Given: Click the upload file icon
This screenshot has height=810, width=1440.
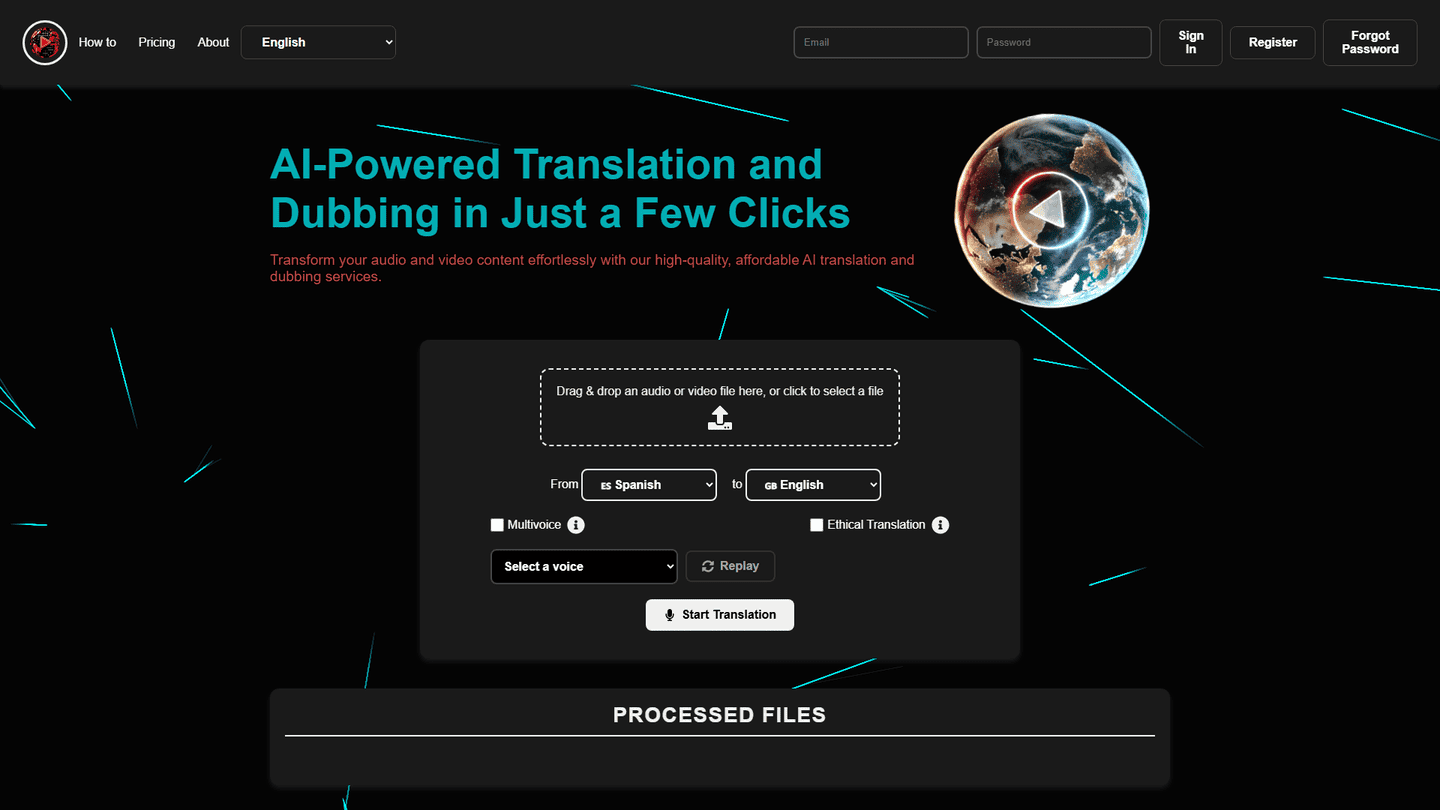Looking at the screenshot, I should [719, 418].
